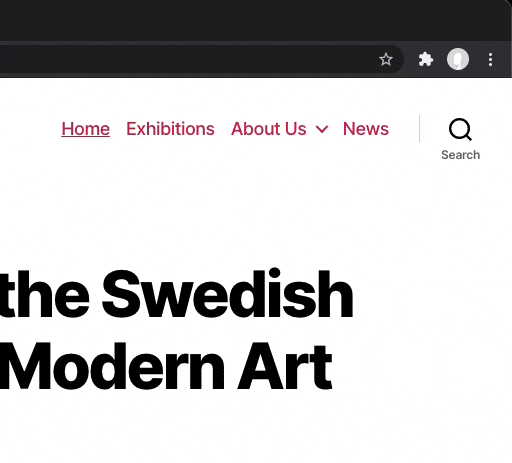Click the "Swedish" word in the heading
Viewport: 512px width, 463px height.
227,294
